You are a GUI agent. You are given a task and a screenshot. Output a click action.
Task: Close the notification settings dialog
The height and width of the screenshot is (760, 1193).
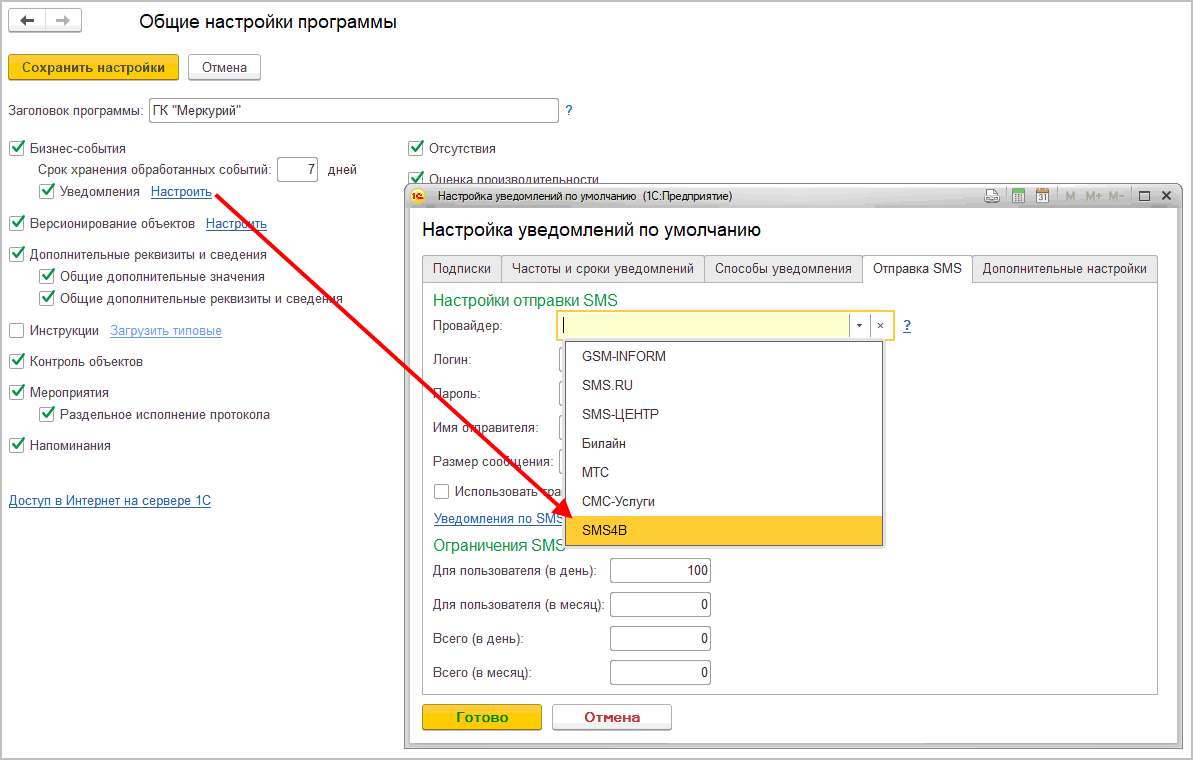[1166, 196]
